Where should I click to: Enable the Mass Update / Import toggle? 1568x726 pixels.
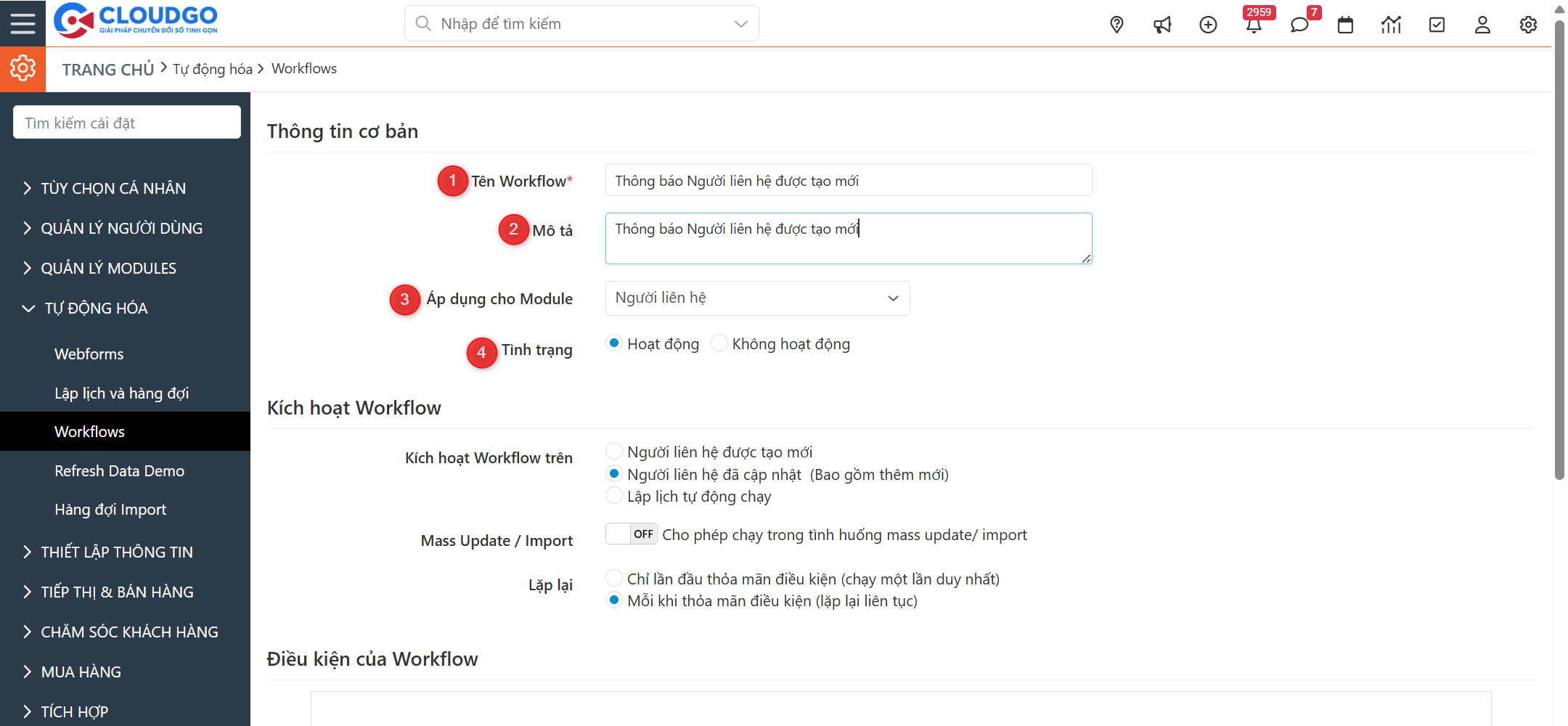[630, 534]
